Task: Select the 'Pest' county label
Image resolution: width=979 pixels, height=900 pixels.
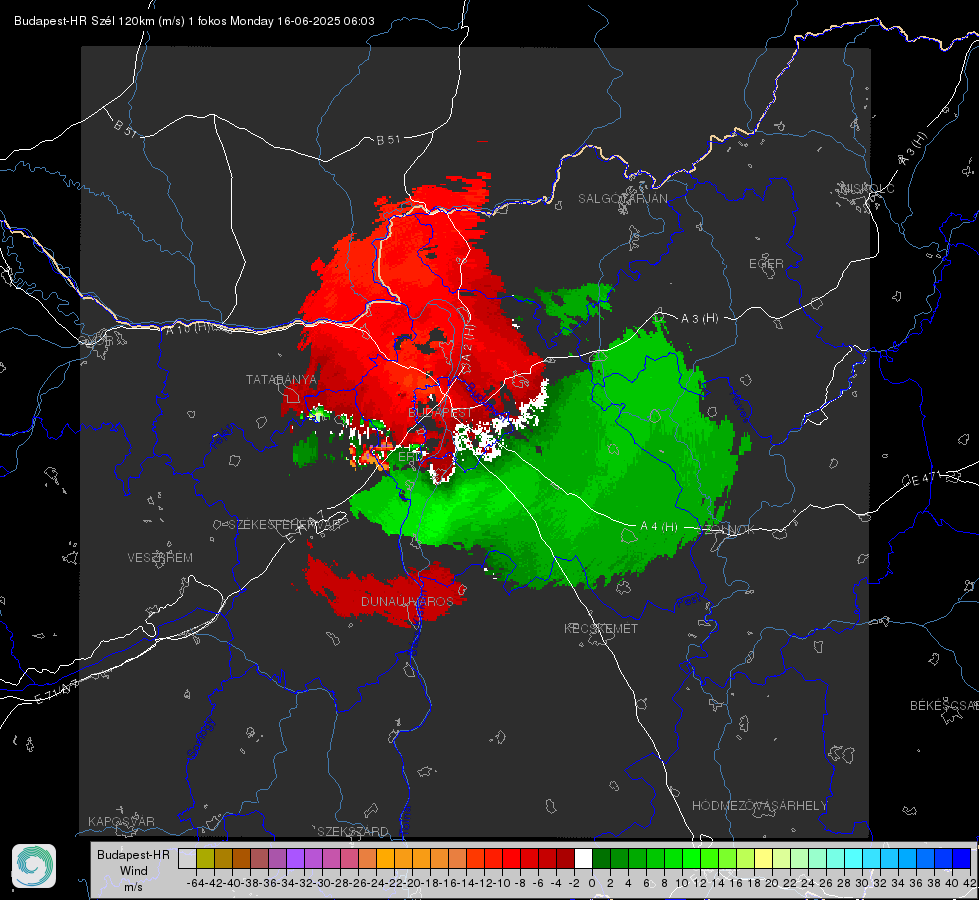Action: (x=687, y=602)
